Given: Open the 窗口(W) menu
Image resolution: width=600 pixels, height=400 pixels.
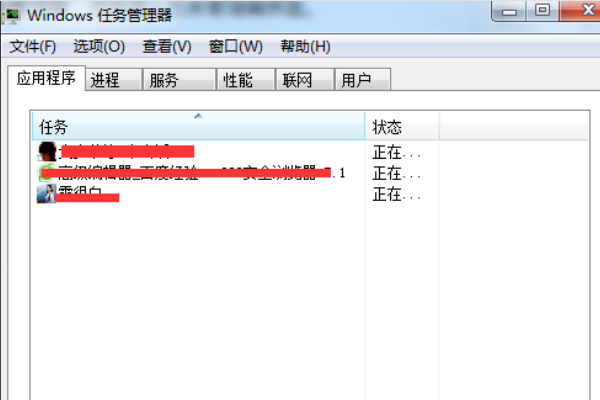Looking at the screenshot, I should (x=236, y=47).
